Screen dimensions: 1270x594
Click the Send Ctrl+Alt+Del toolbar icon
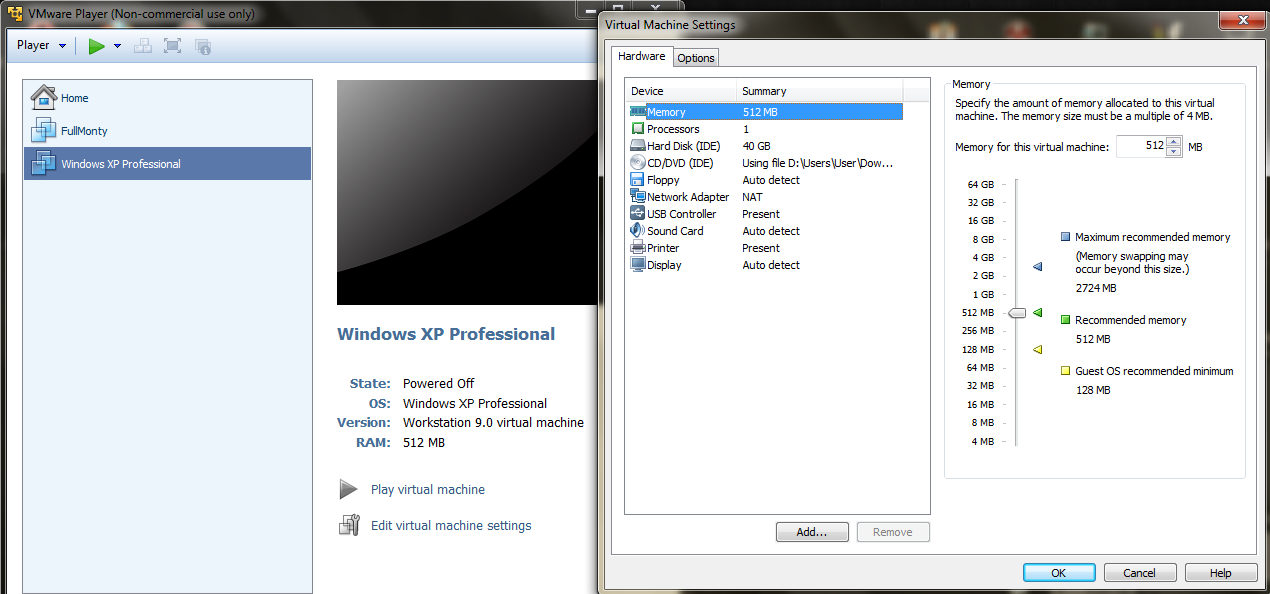click(144, 46)
